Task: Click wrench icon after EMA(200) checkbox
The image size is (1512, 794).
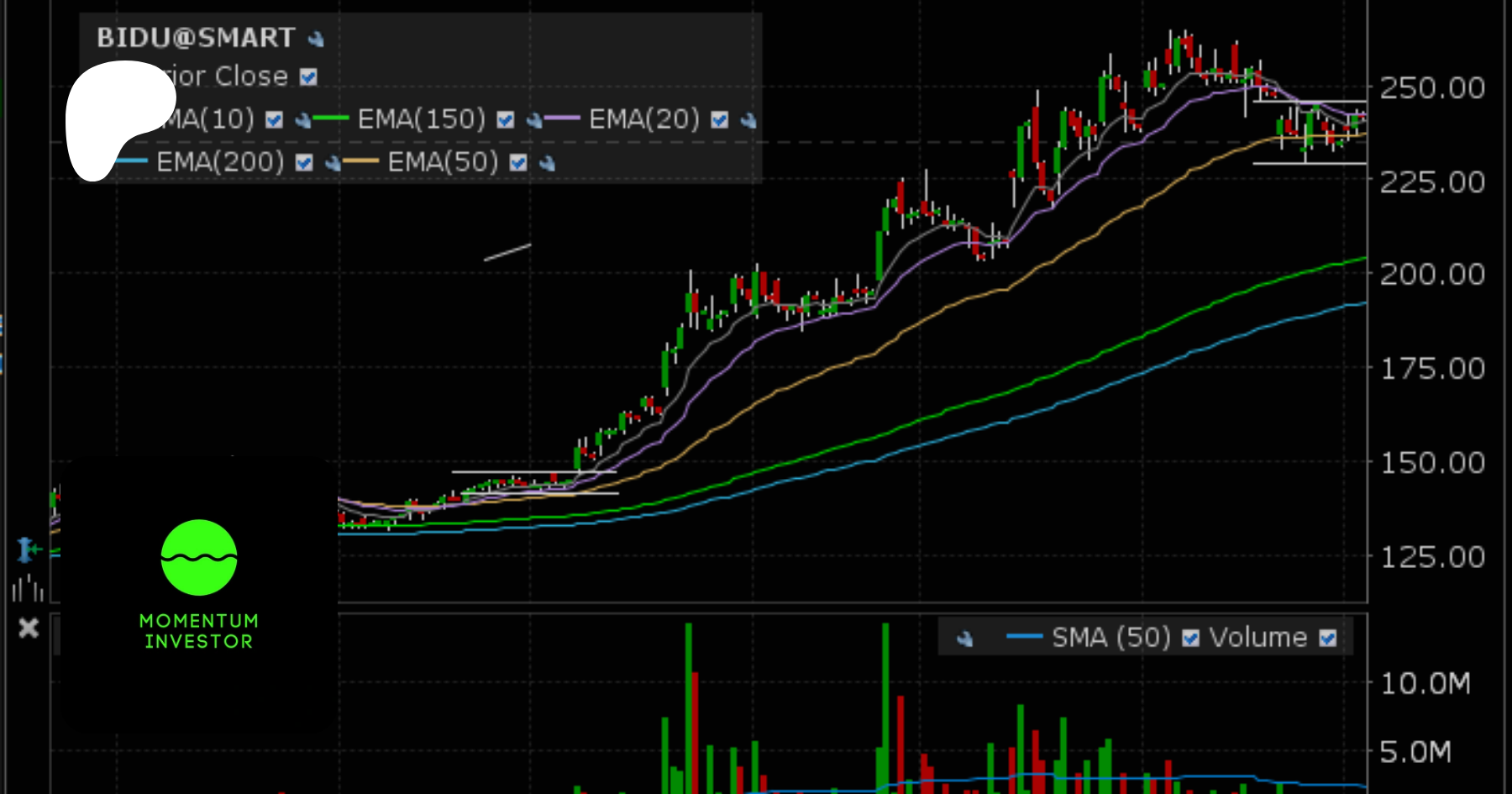Action: (x=333, y=164)
